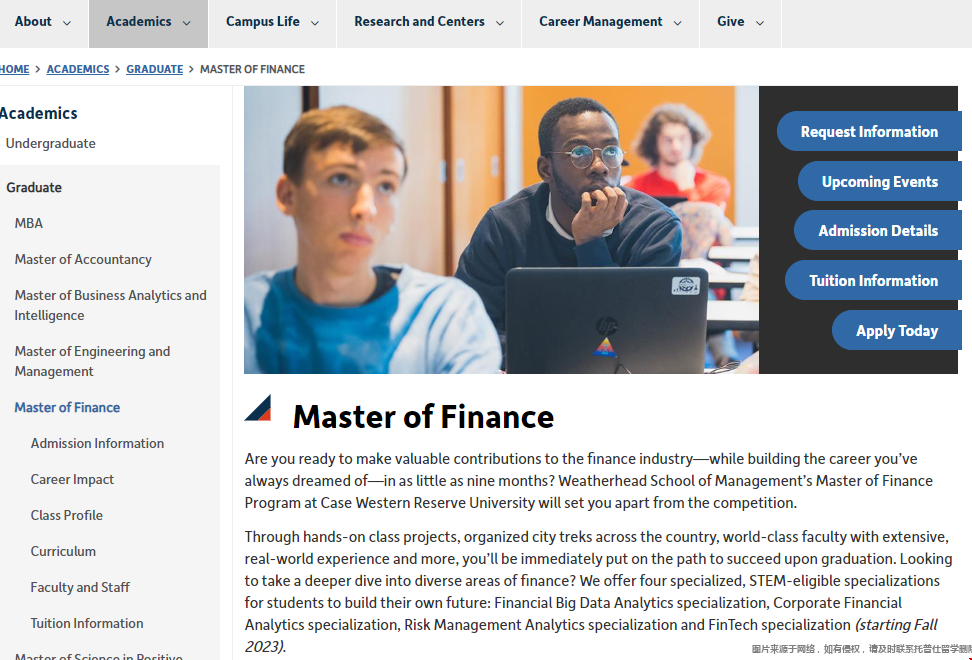
Task: Open the Academics menu item
Action: point(139,22)
